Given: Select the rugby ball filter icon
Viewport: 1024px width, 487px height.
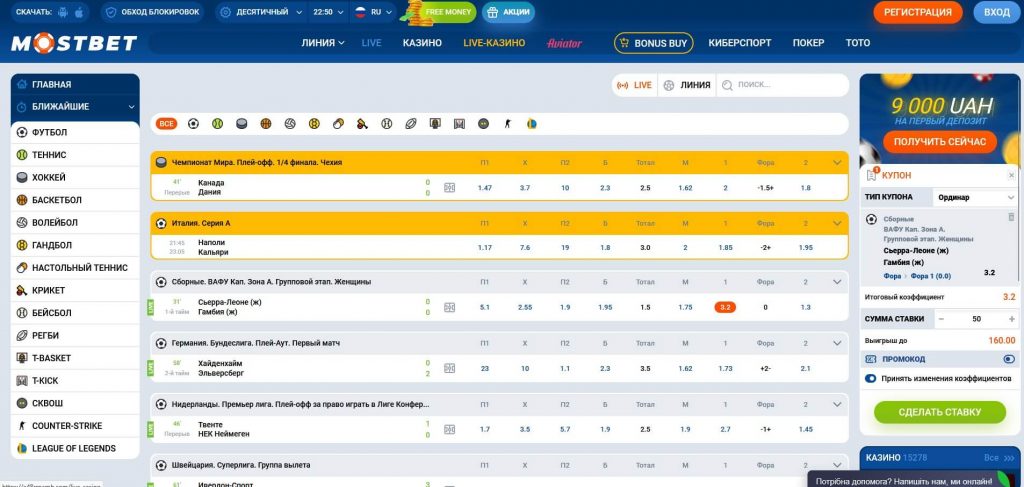Looking at the screenshot, I should click(x=411, y=123).
